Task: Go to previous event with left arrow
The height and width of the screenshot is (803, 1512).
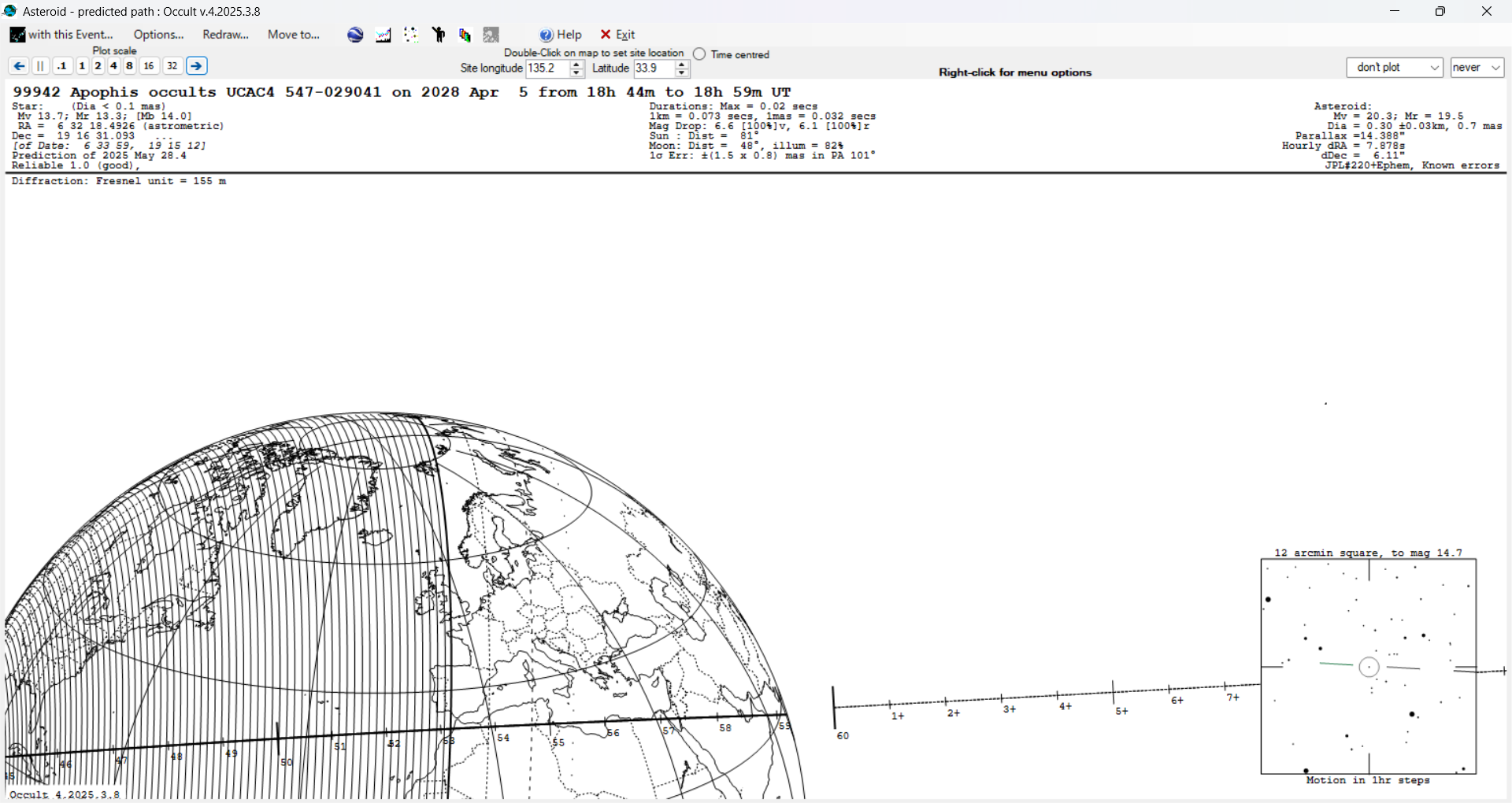Action: click(x=19, y=66)
